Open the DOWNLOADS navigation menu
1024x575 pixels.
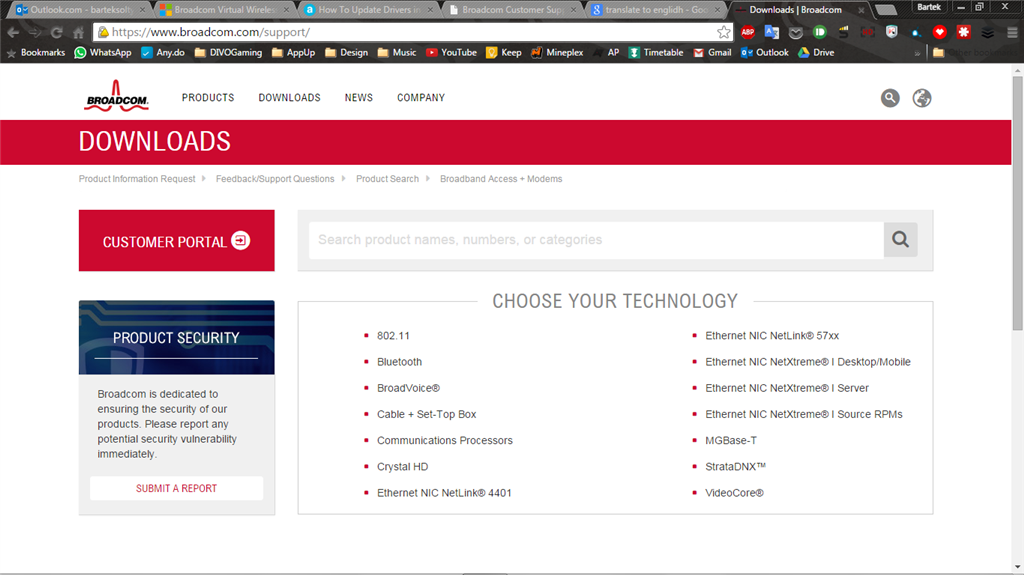click(289, 97)
